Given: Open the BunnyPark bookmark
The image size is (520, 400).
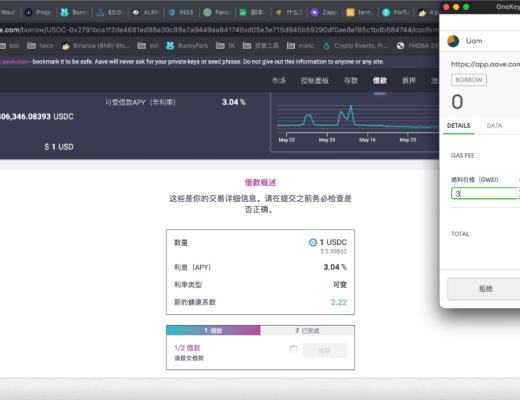Looking at the screenshot, I should click(187, 45).
